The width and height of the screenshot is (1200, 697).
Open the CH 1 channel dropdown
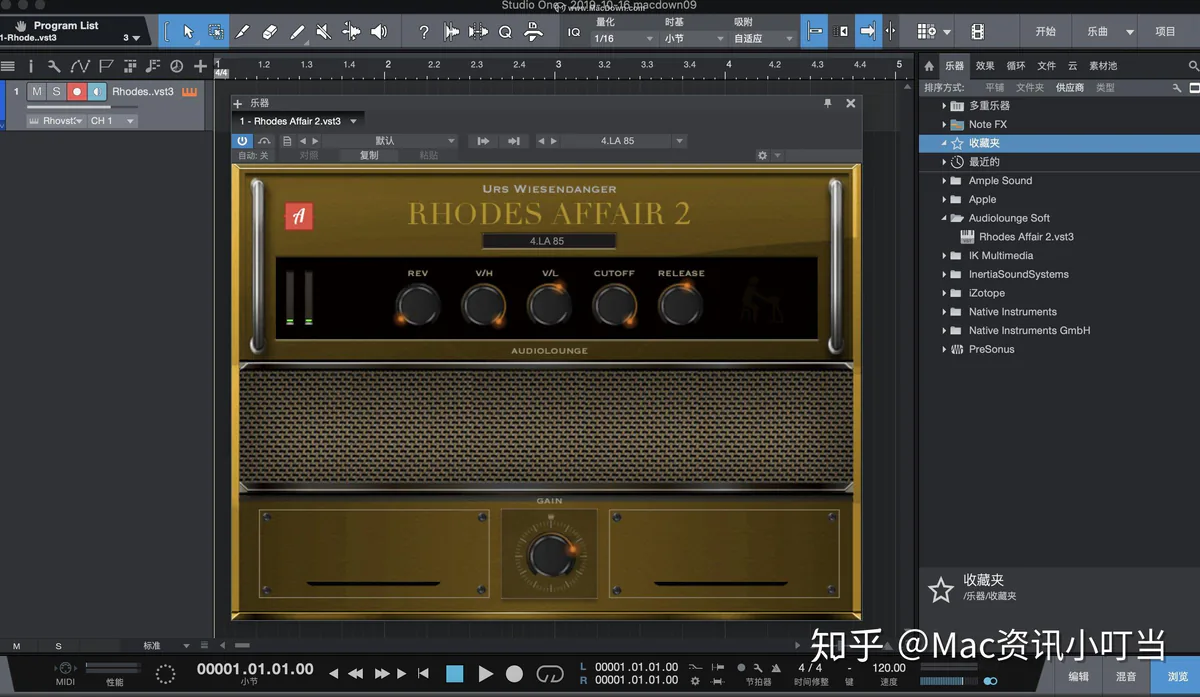click(111, 121)
